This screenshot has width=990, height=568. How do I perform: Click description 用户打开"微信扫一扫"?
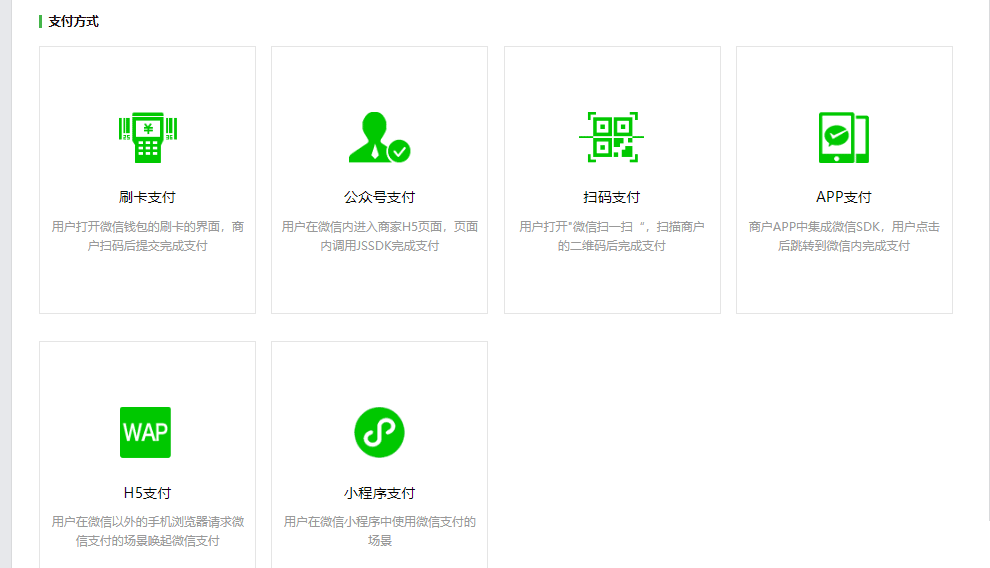coord(612,236)
